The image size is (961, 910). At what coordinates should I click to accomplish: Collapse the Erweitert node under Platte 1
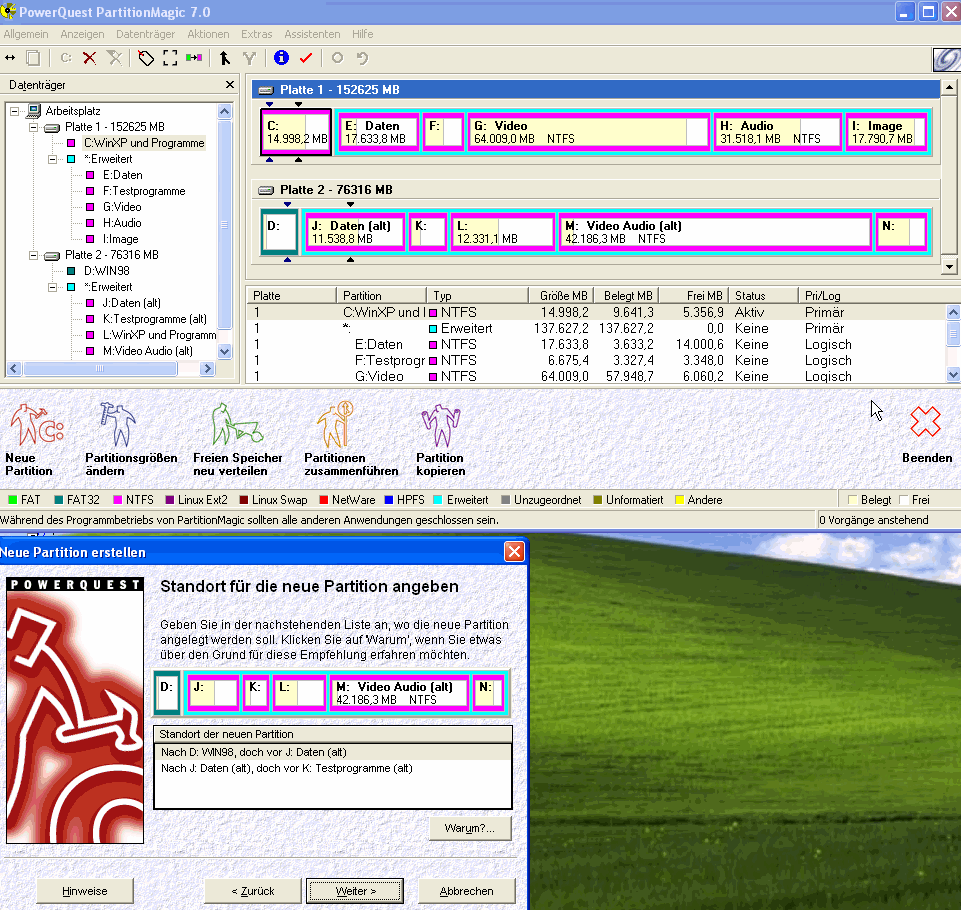coord(53,159)
